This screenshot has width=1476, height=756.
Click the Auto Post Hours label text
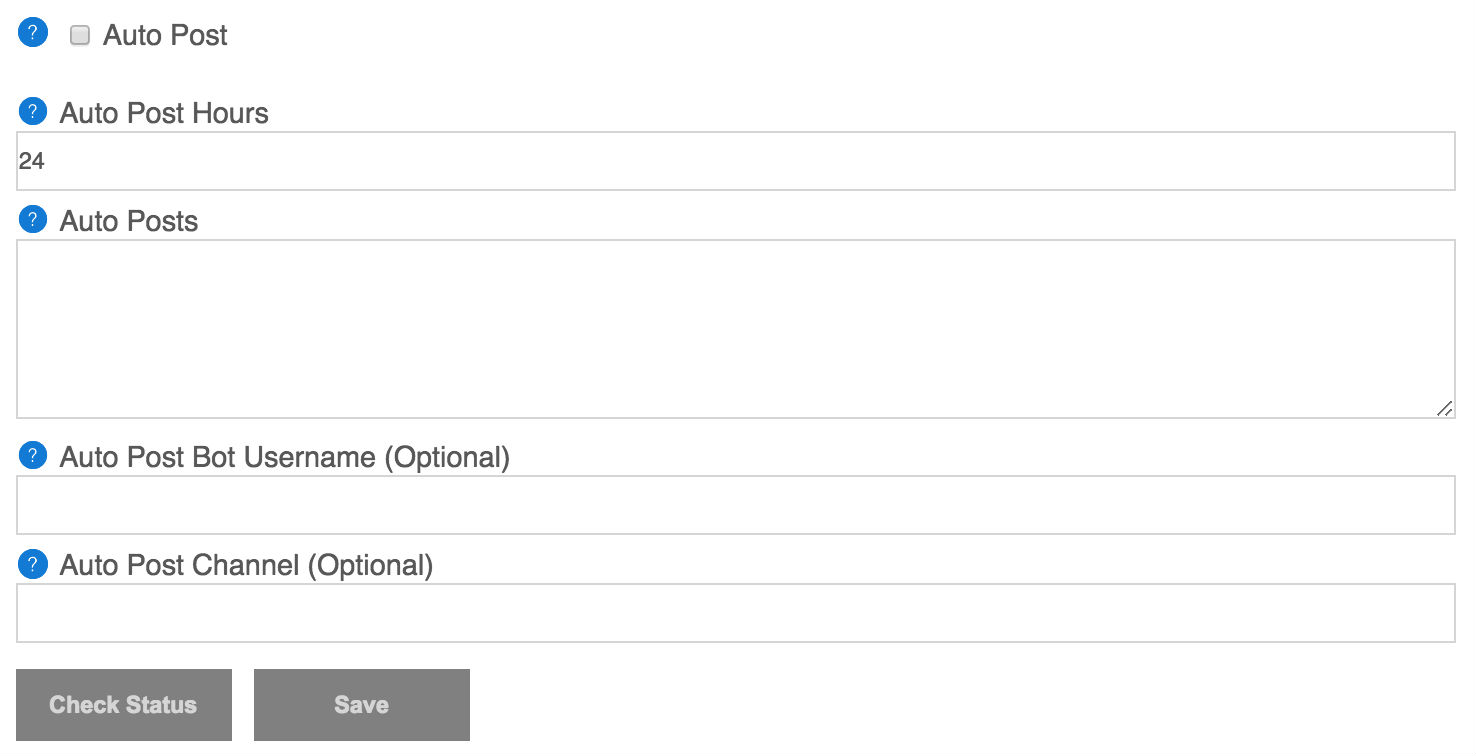click(x=164, y=113)
